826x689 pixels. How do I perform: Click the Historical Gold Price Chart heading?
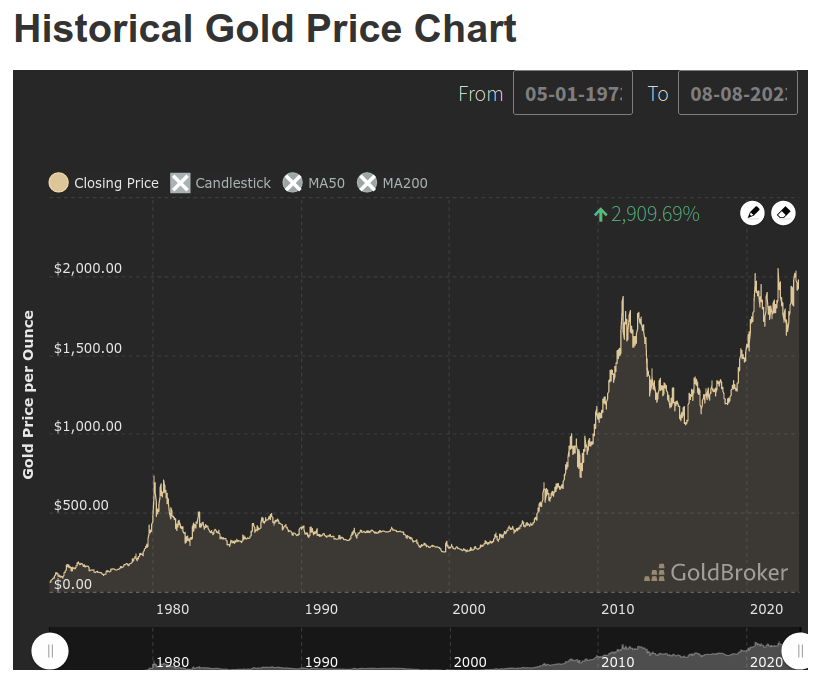(265, 29)
